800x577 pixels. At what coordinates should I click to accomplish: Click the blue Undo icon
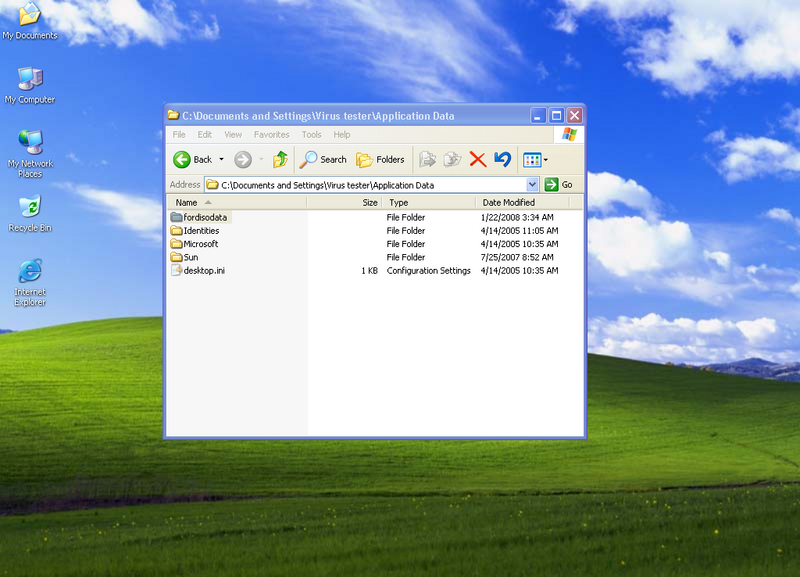click(503, 160)
